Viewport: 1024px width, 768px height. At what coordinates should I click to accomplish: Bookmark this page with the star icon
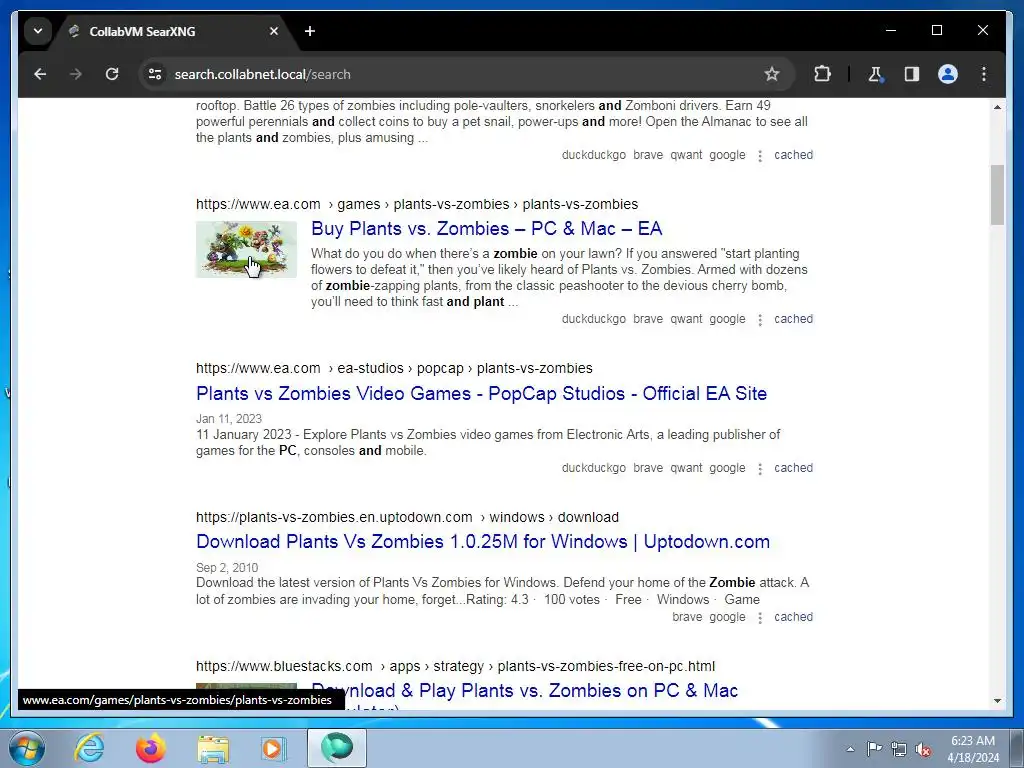[x=772, y=74]
